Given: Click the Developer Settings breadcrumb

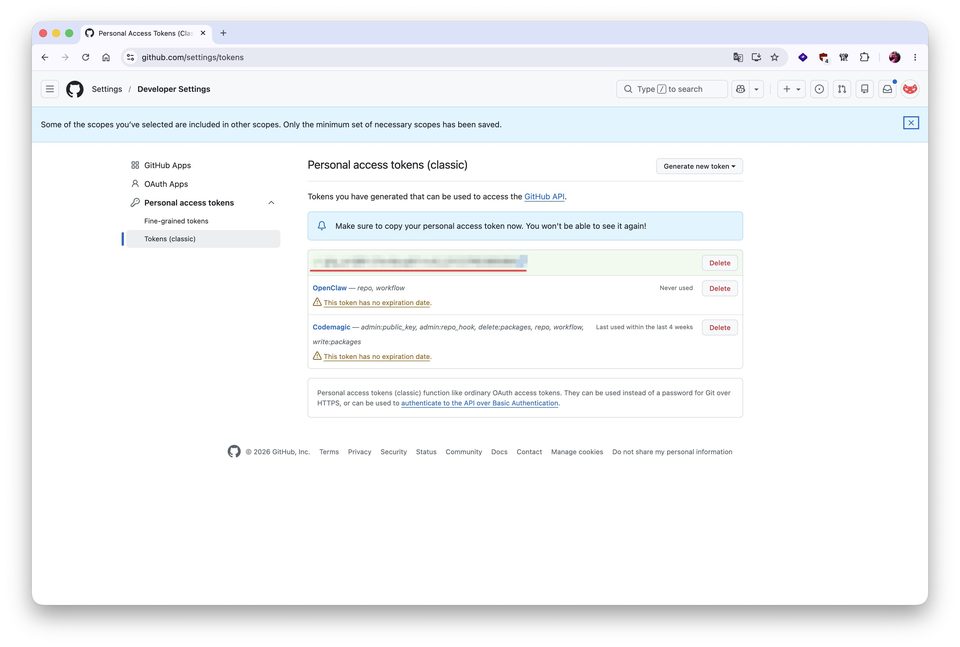Looking at the screenshot, I should click(174, 89).
